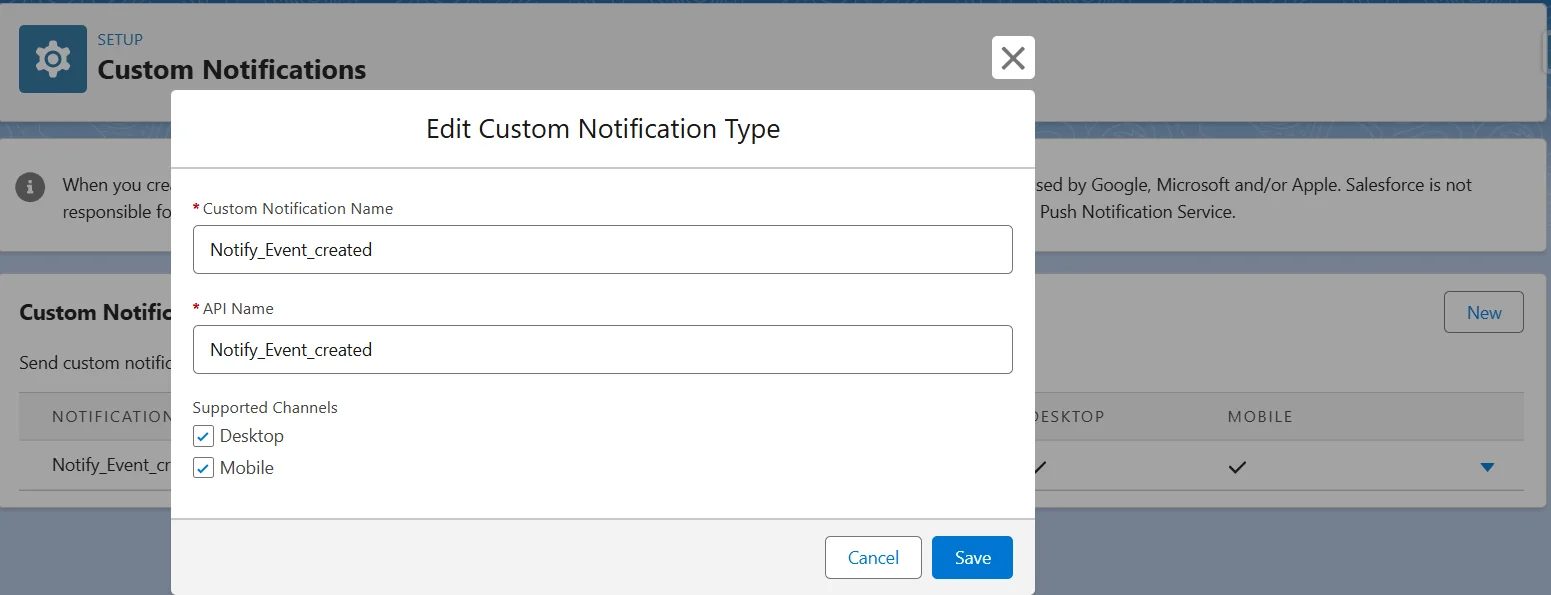Screen dimensions: 1551x595
Task: Click the Mobile column header
Action: tap(1260, 416)
